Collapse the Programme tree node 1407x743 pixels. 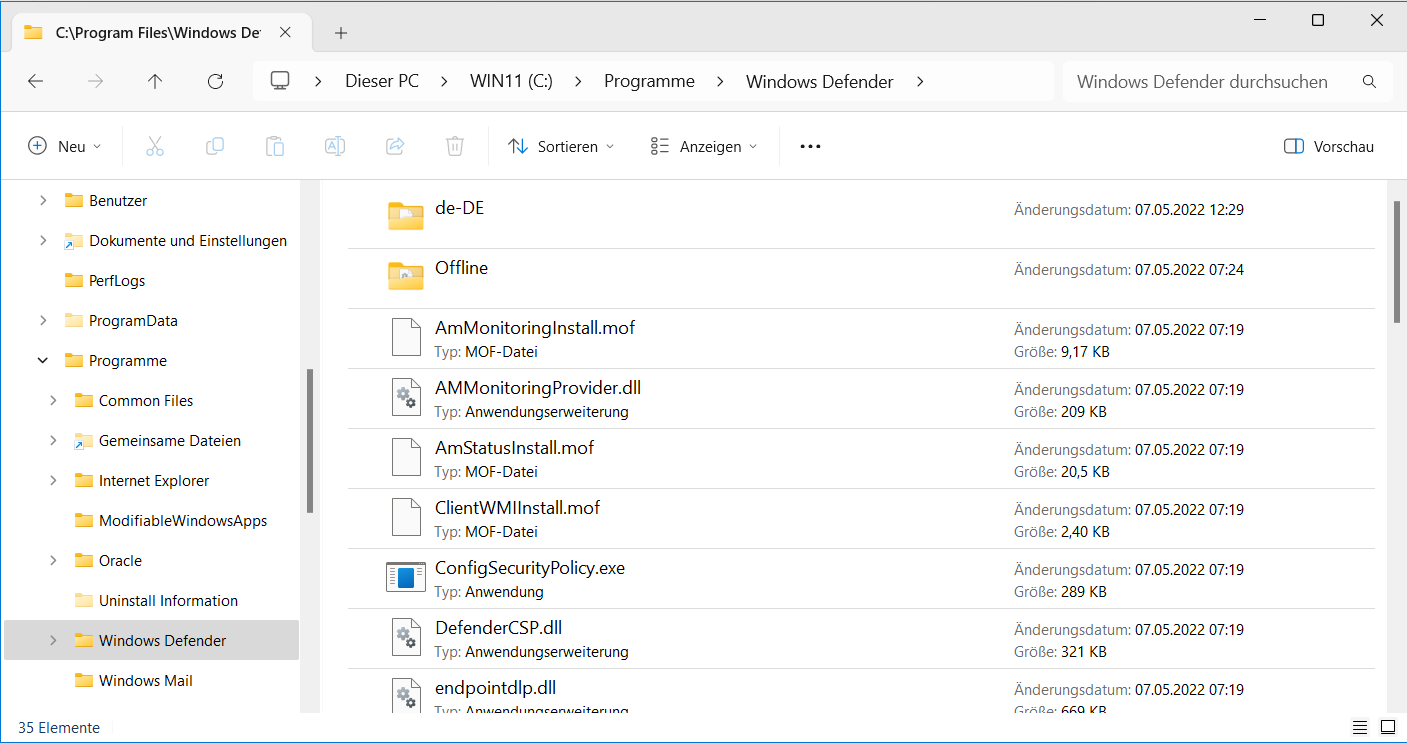43,361
